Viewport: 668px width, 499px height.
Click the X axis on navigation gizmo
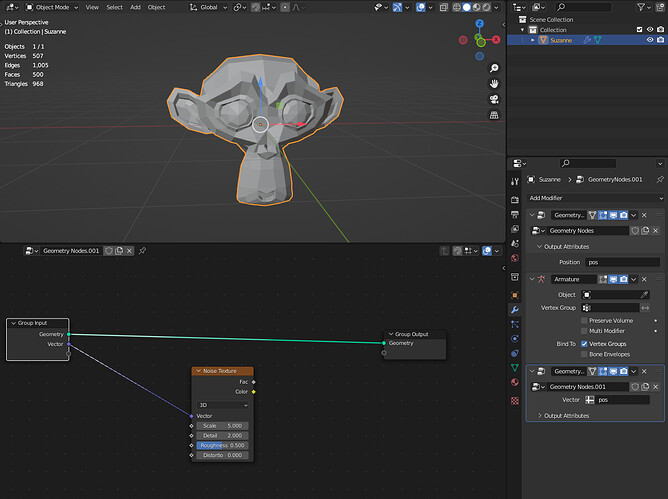[496, 40]
